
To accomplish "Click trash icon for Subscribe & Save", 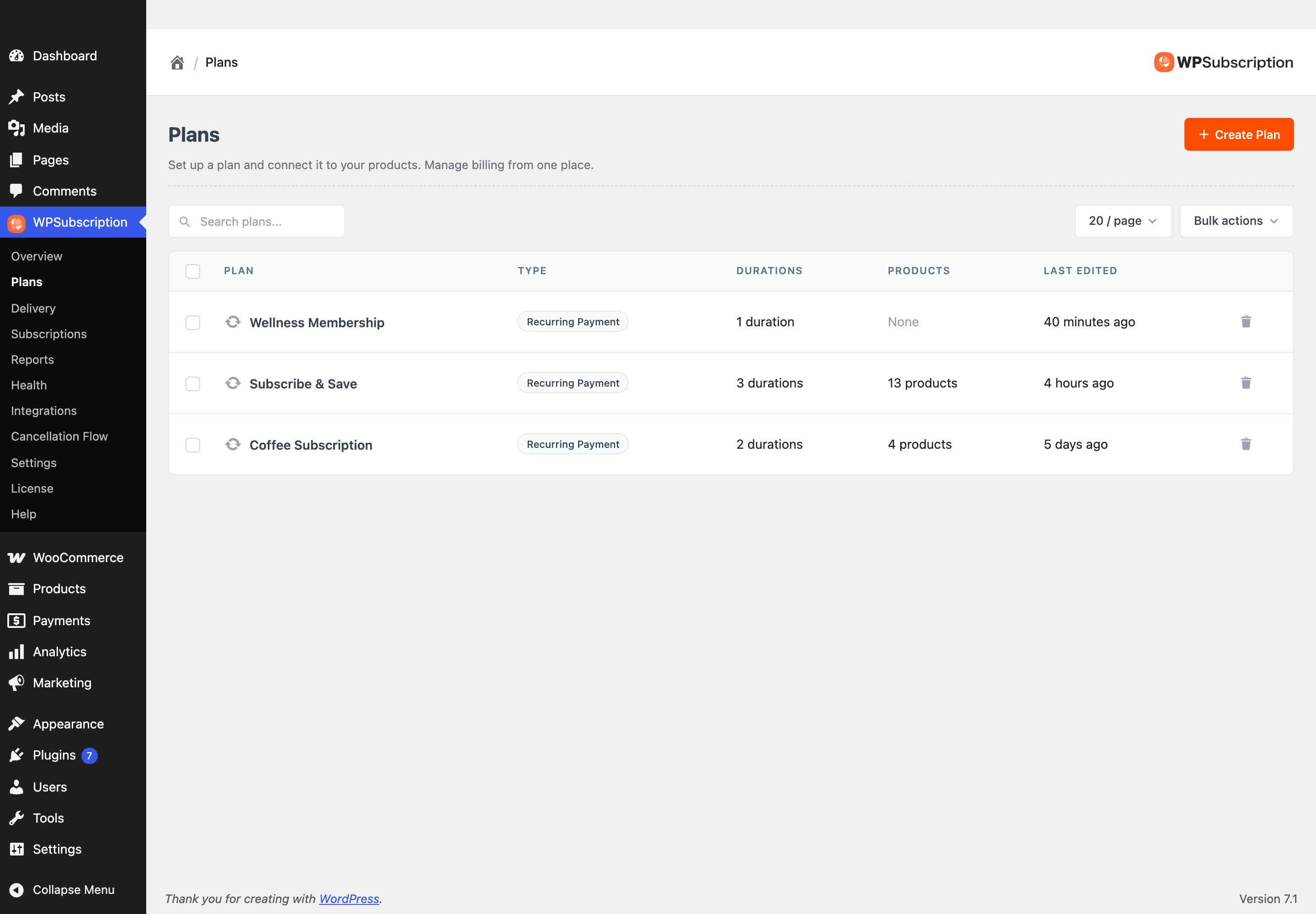I will [x=1246, y=383].
